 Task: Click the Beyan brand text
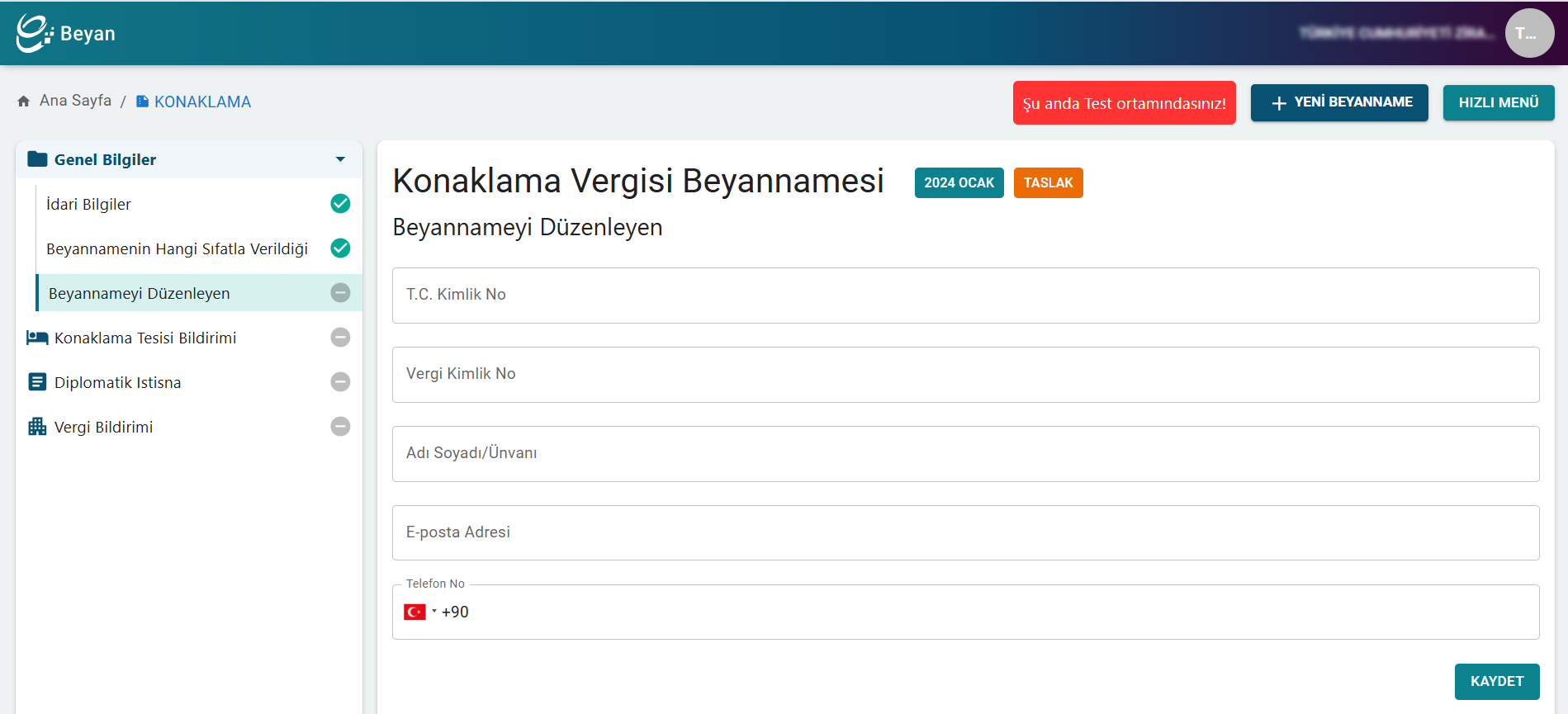tap(88, 34)
